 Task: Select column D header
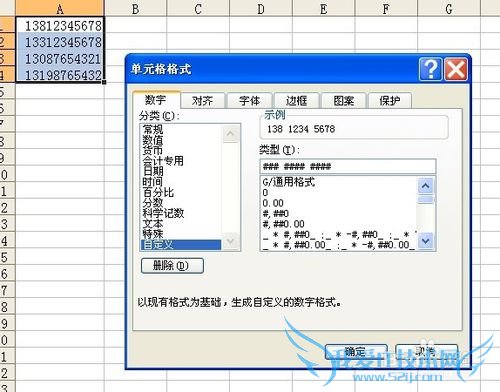(261, 8)
